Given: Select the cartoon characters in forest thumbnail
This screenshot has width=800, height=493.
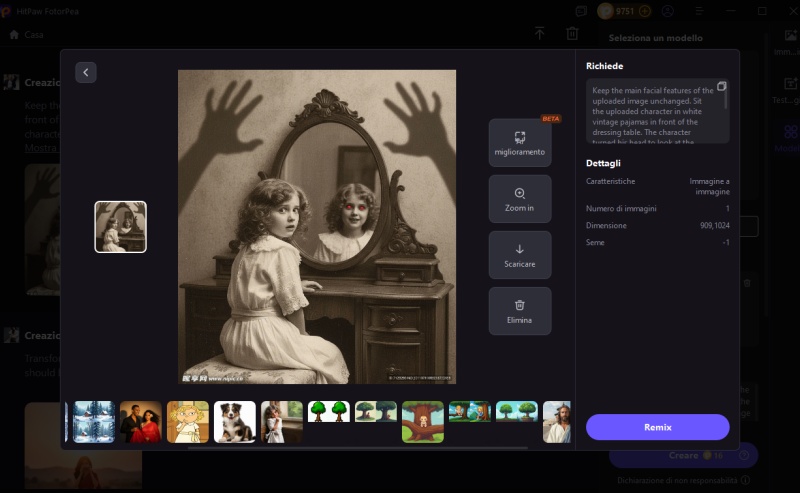Looking at the screenshot, I should point(470,411).
